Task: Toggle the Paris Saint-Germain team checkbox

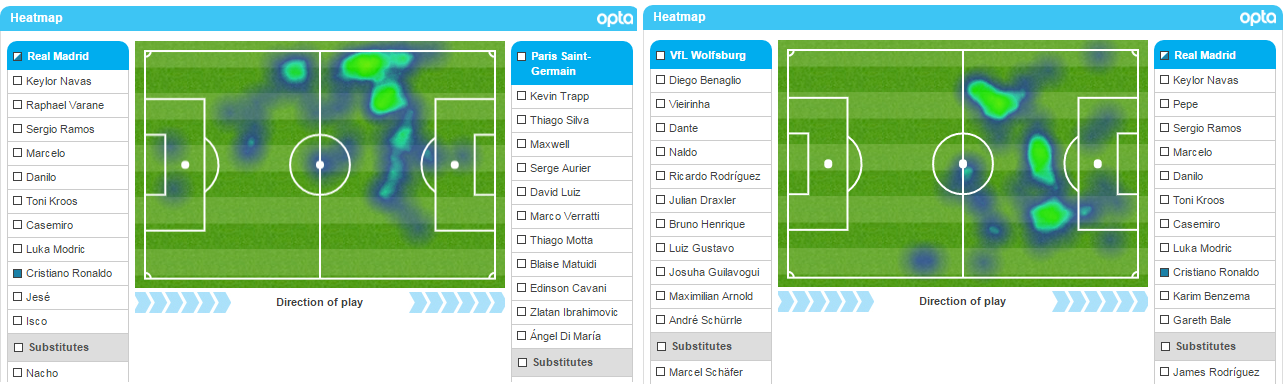Action: tap(522, 57)
